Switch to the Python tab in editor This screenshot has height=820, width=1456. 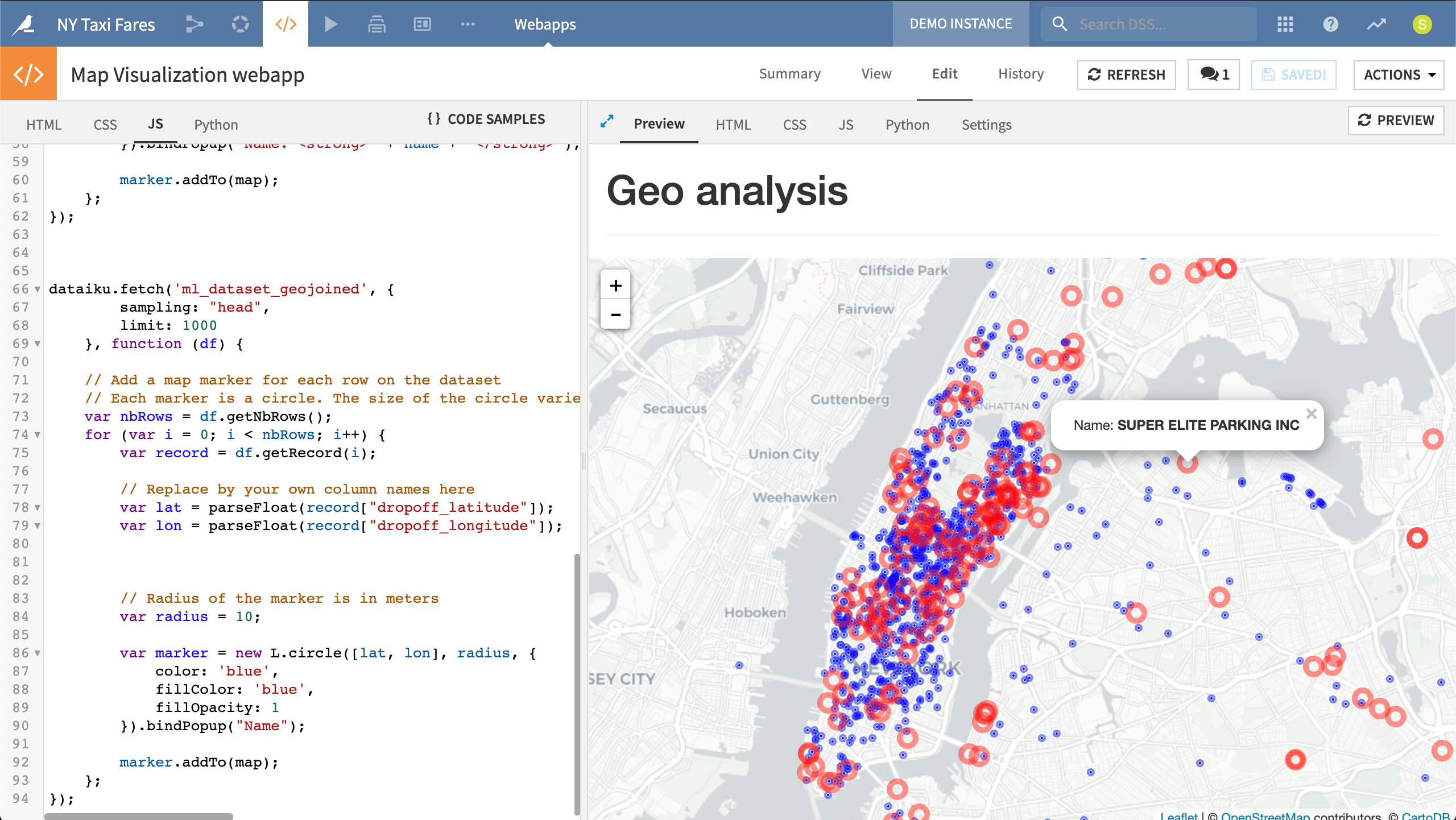(215, 124)
